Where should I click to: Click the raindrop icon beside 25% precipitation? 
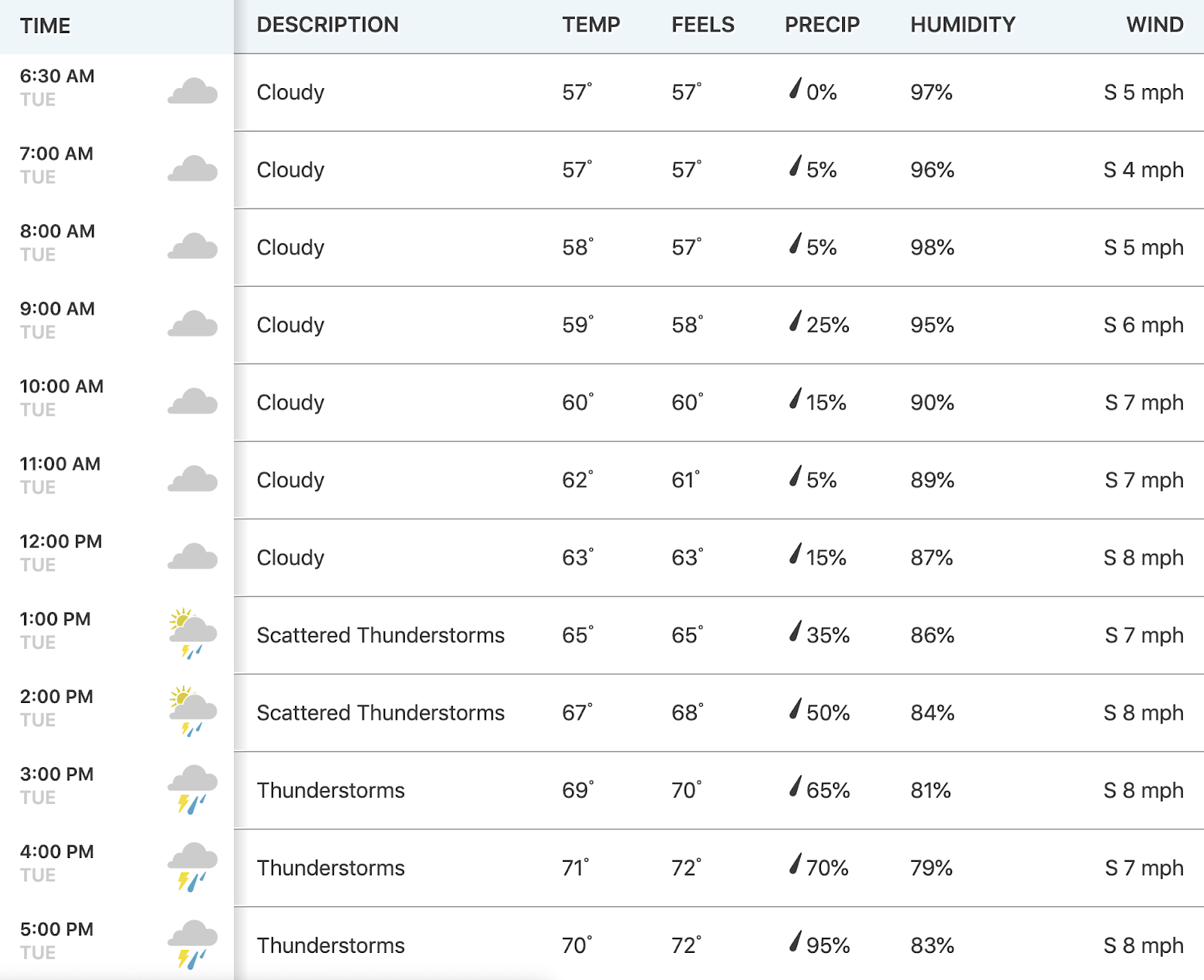(x=795, y=321)
